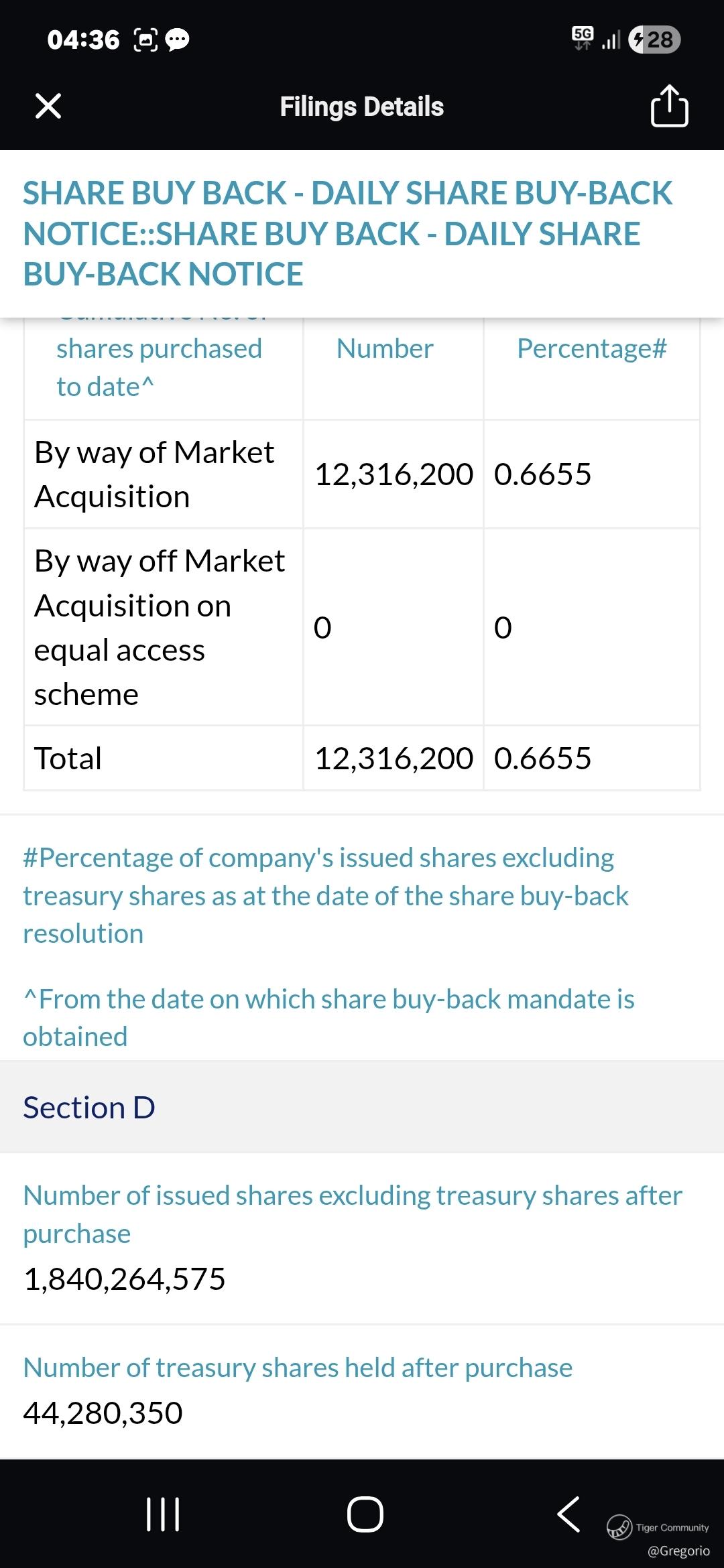Tap the Percentage# column header
Viewport: 724px width, 1568px height.
(591, 348)
